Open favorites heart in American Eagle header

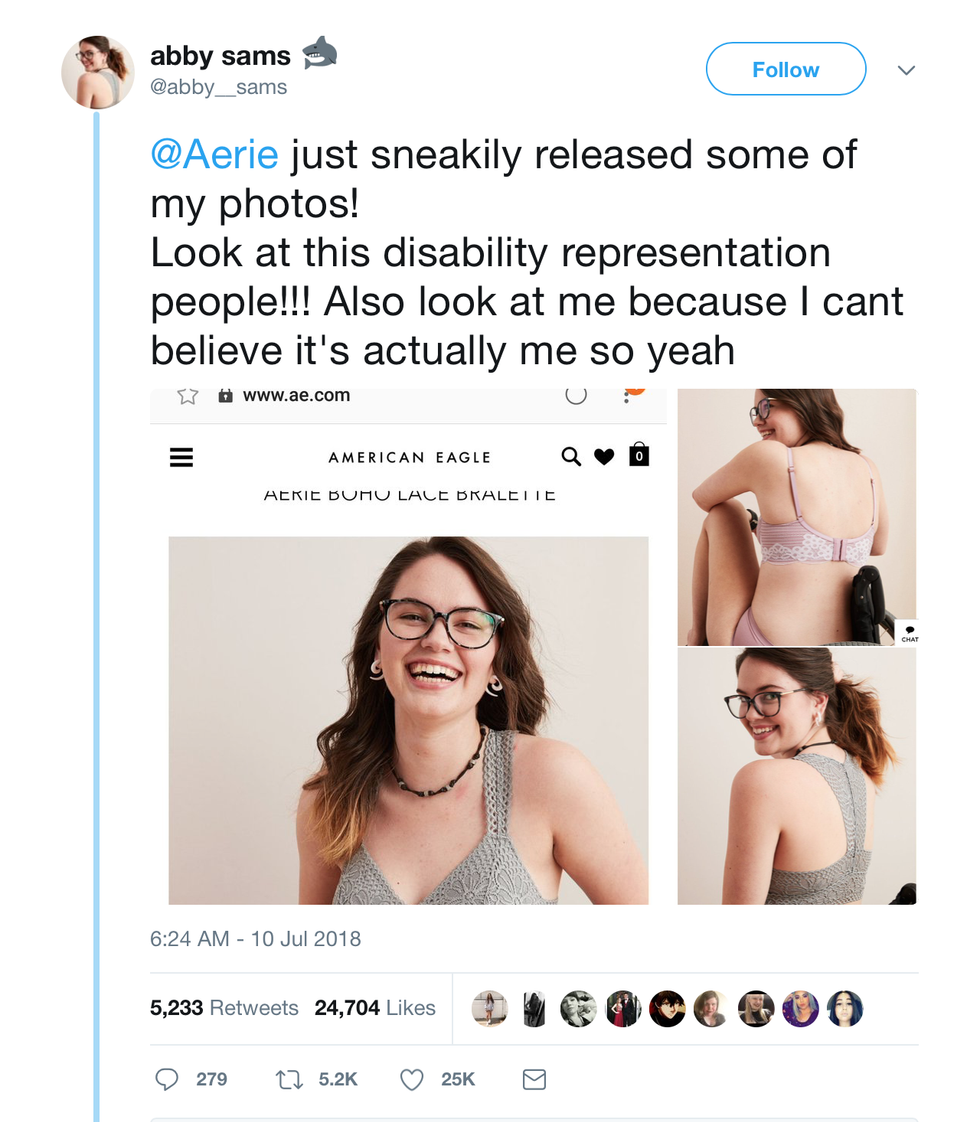coord(604,457)
